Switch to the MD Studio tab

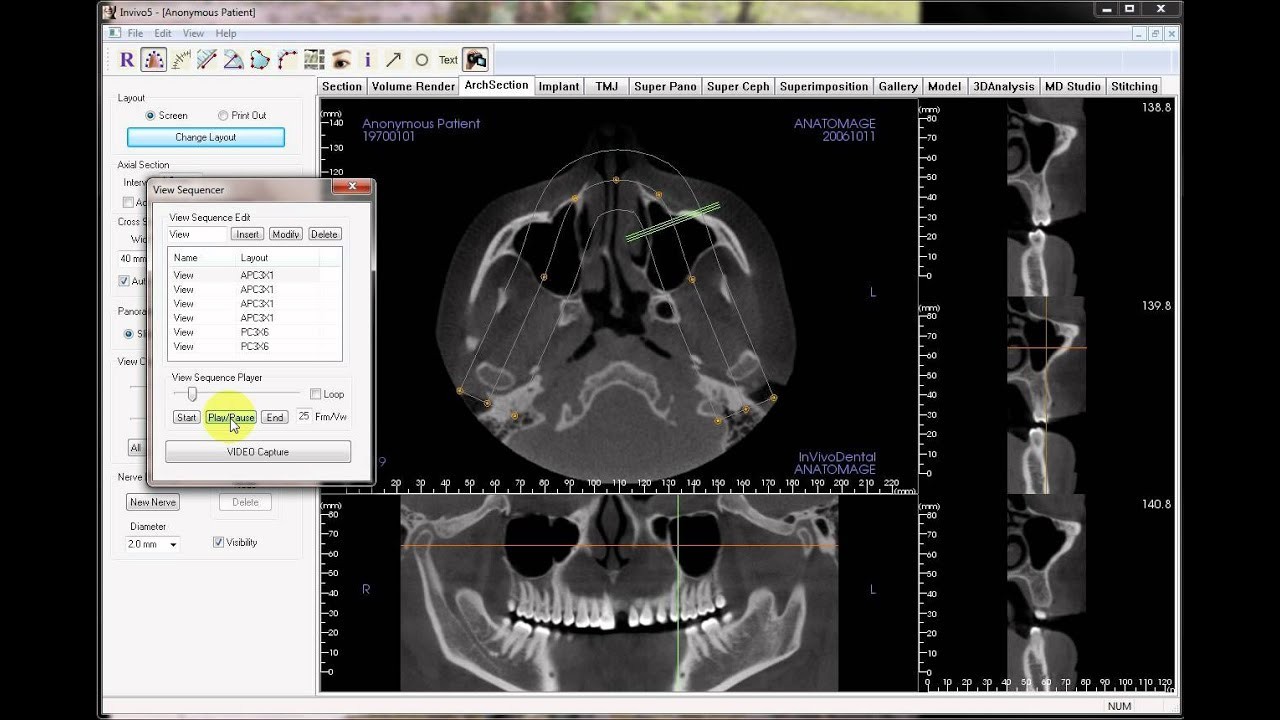pyautogui.click(x=1073, y=87)
